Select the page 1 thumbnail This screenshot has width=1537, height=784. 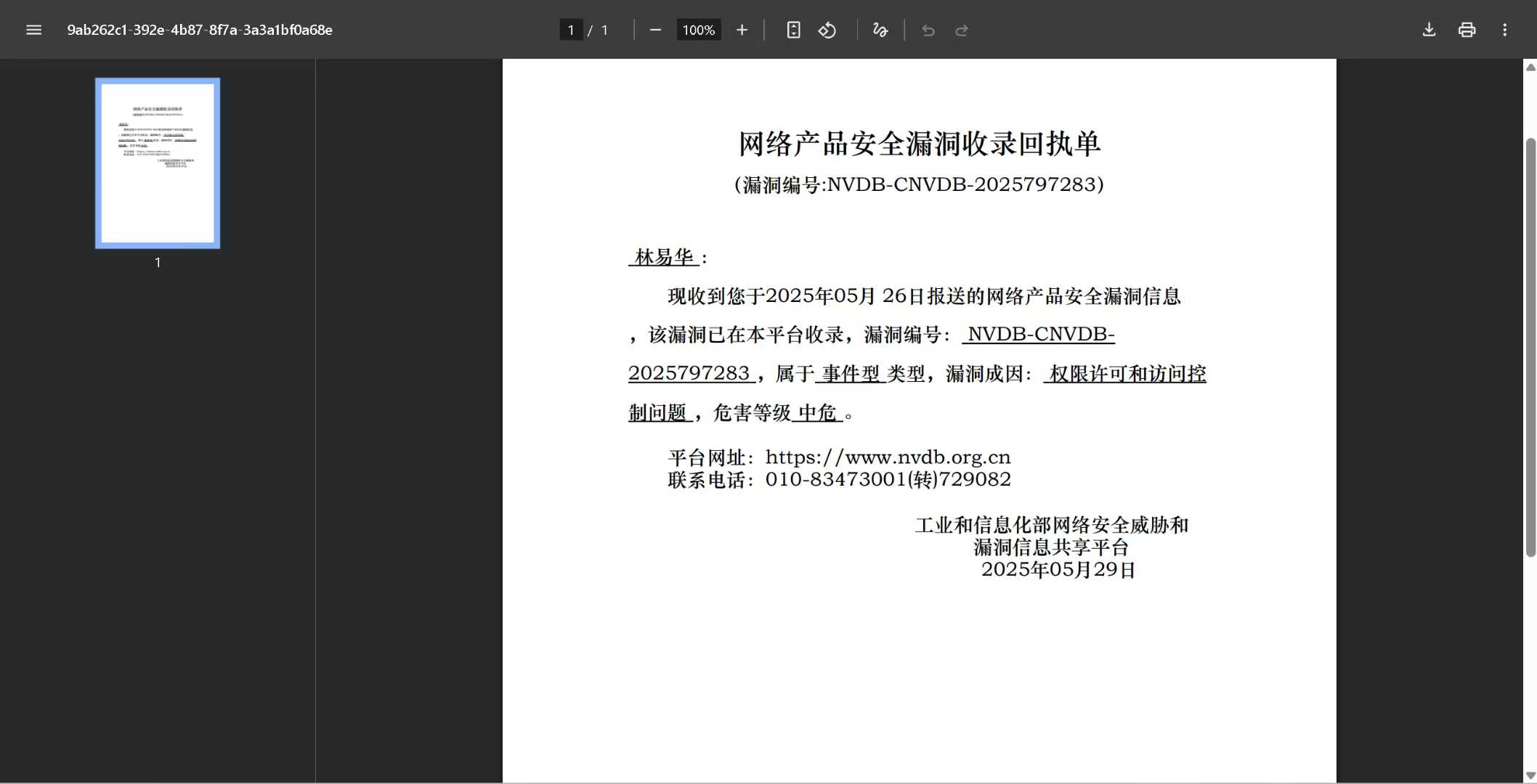[x=158, y=163]
